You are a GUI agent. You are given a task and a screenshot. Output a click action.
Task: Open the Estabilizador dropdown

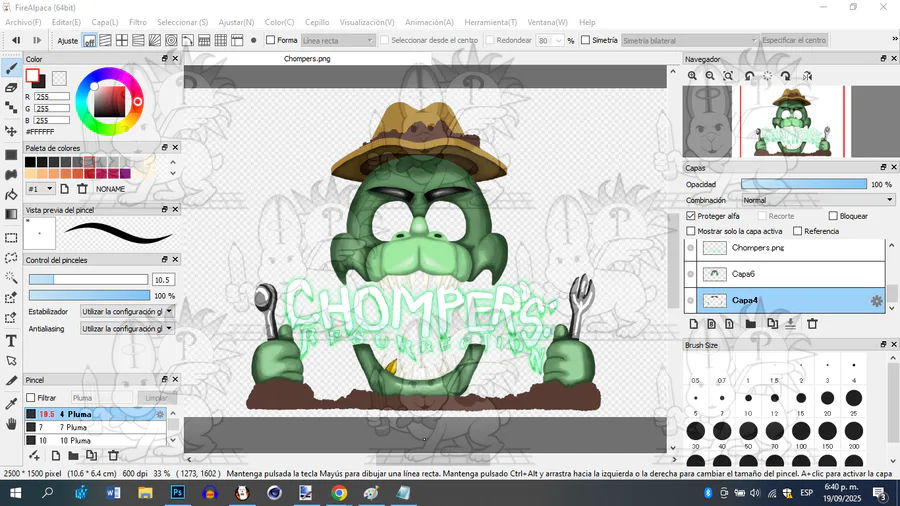127,312
